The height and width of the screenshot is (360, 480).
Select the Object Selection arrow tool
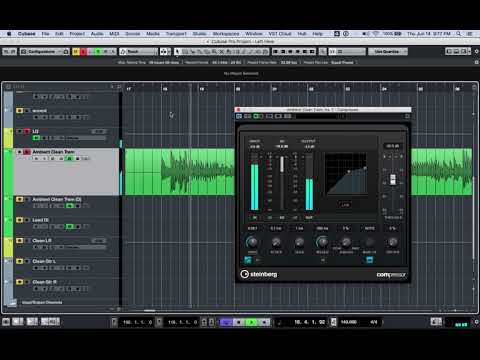click(178, 52)
